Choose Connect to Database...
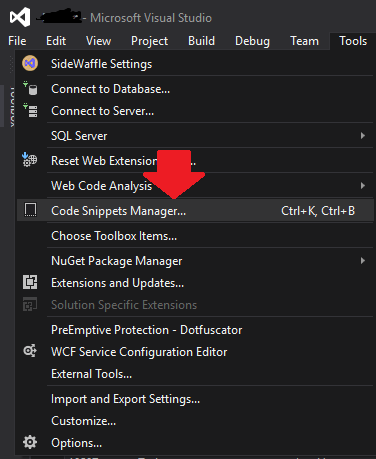 (195, 89)
